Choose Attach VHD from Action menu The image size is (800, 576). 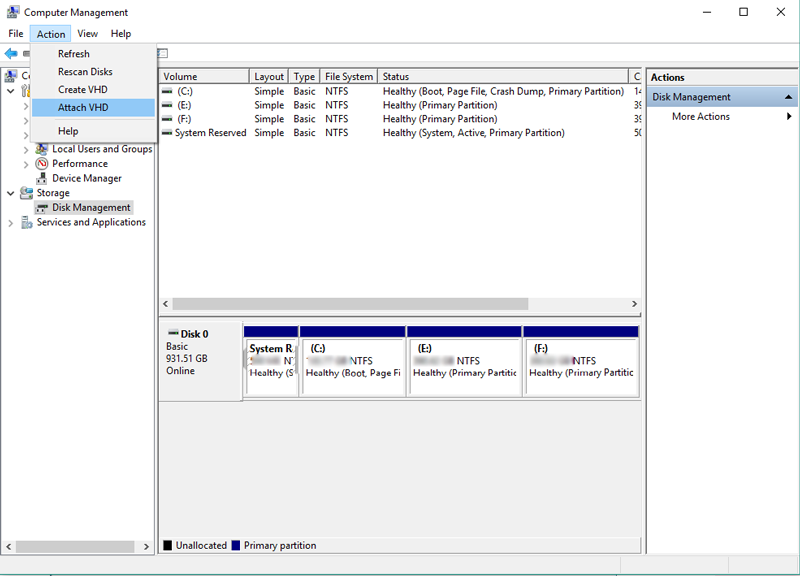[83, 108]
